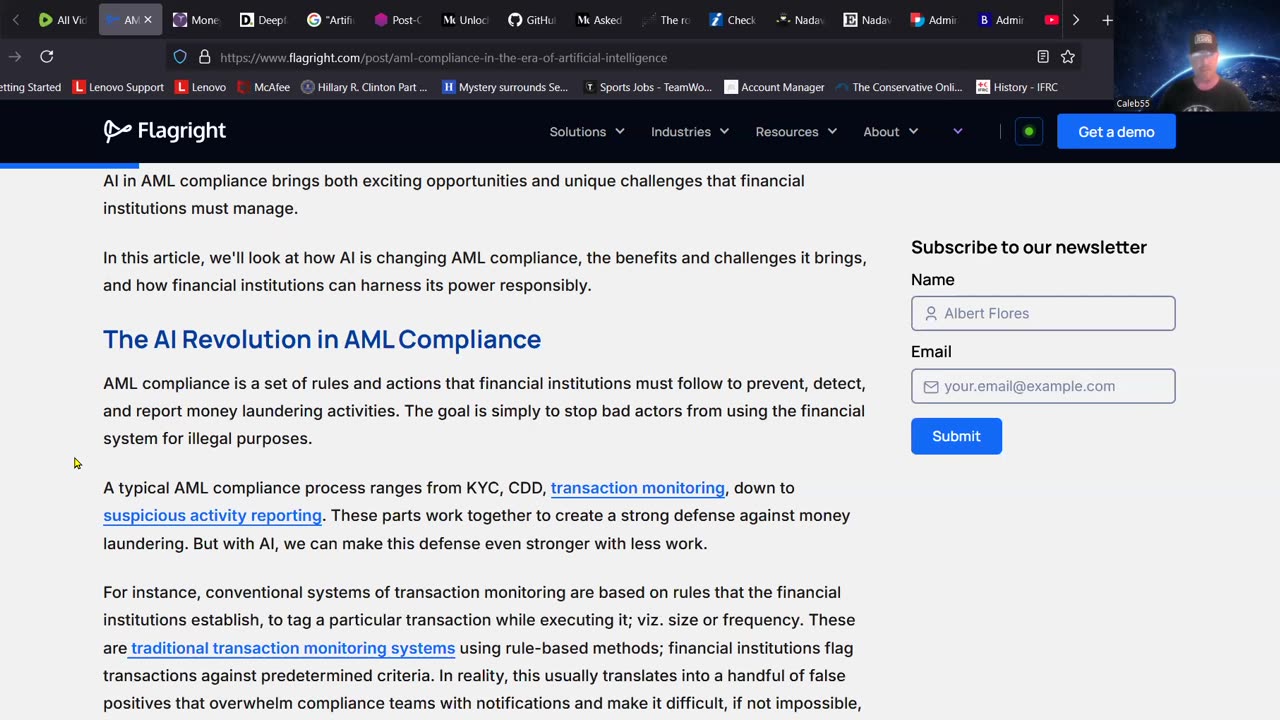Bookmark this page with the star icon
Screen dimensions: 1280x720
[x=1068, y=57]
